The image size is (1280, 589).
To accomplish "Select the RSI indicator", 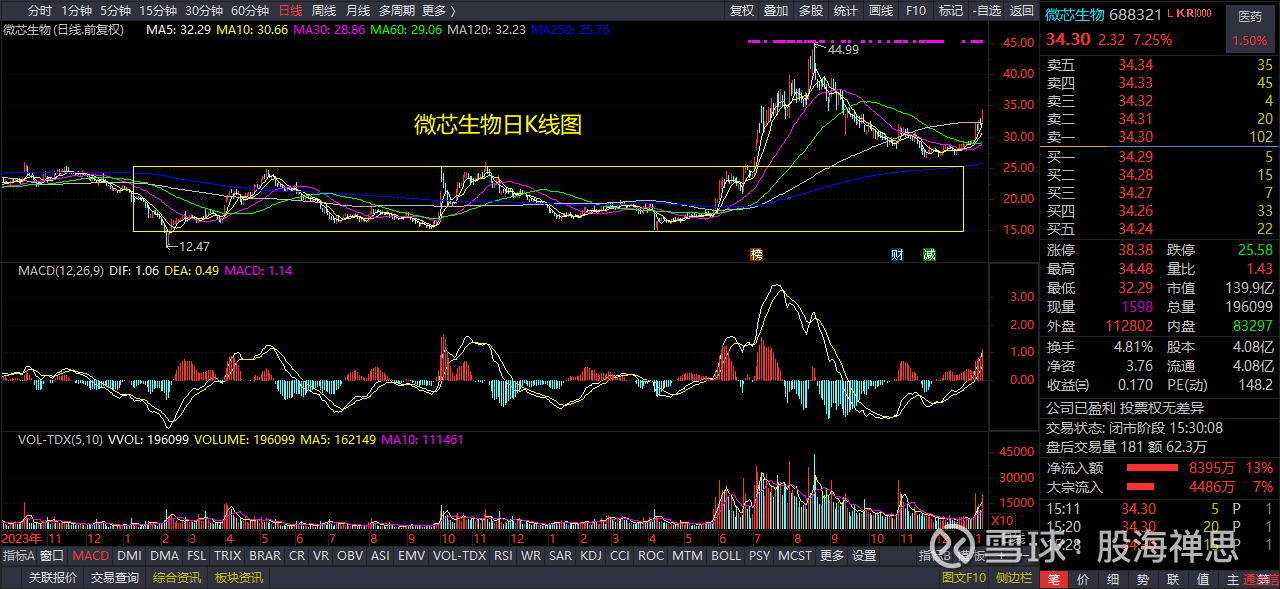I will pyautogui.click(x=503, y=556).
